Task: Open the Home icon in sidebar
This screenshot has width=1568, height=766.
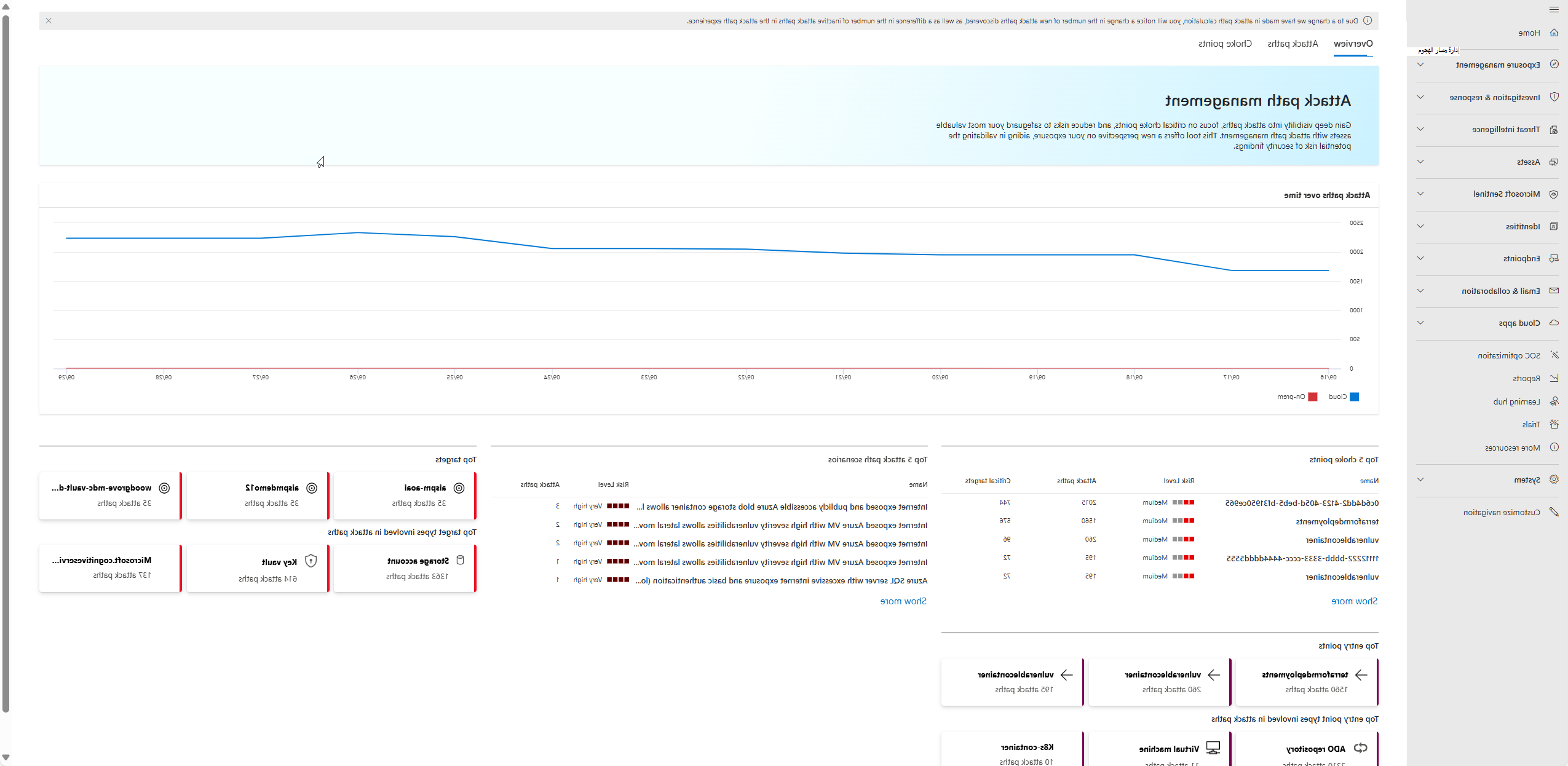Action: 1554,33
